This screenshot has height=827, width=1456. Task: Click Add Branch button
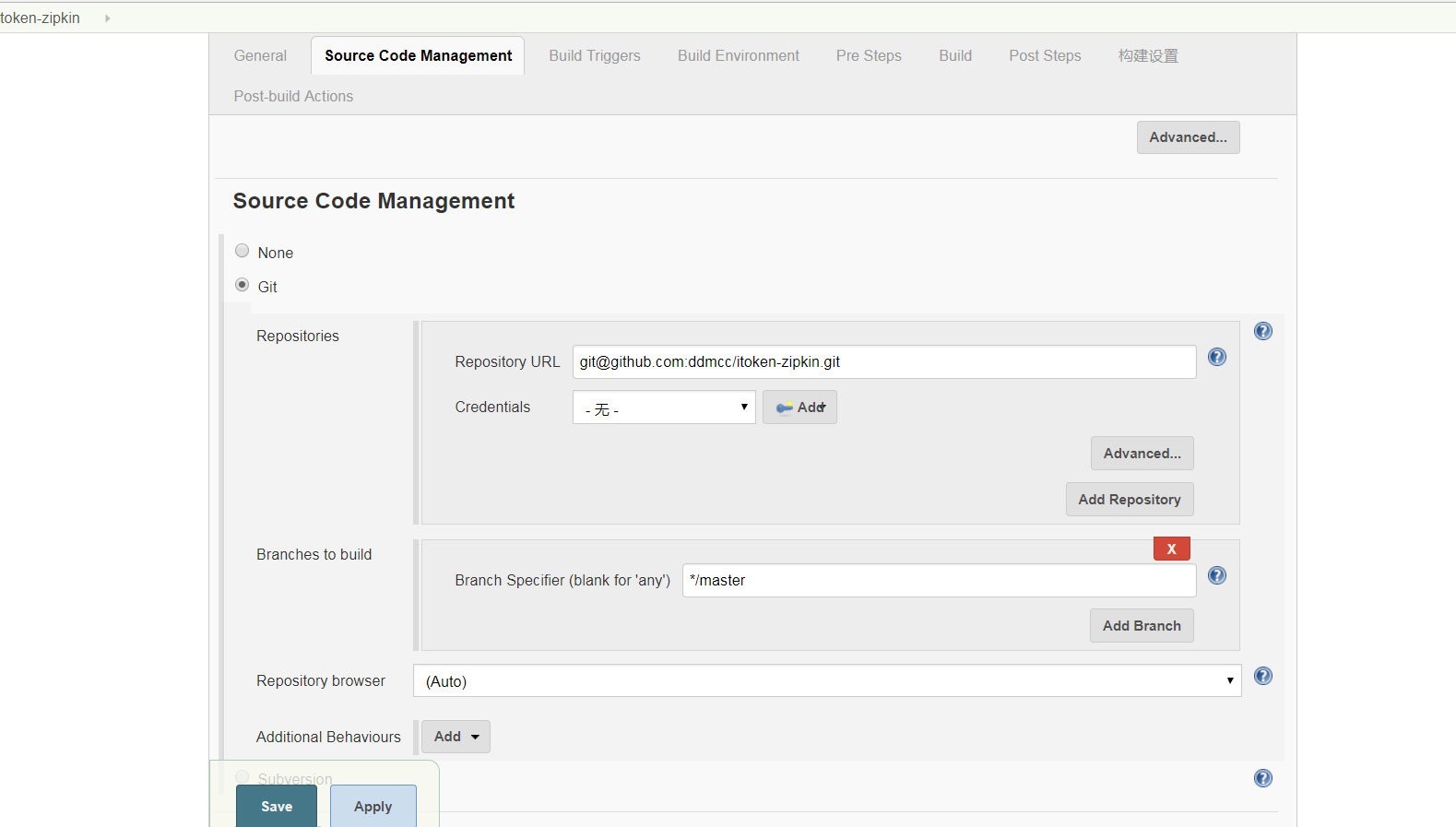tap(1142, 626)
